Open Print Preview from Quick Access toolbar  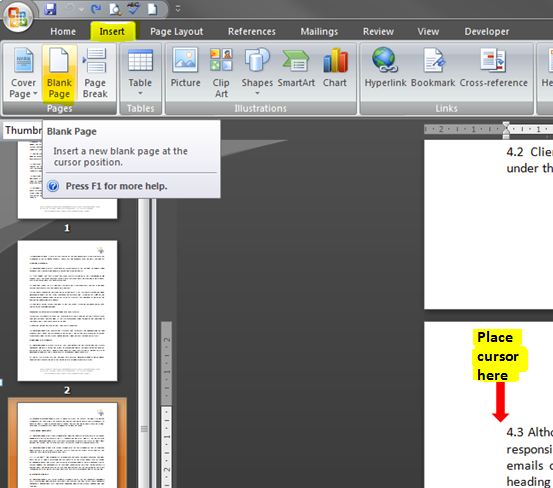pyautogui.click(x=115, y=9)
